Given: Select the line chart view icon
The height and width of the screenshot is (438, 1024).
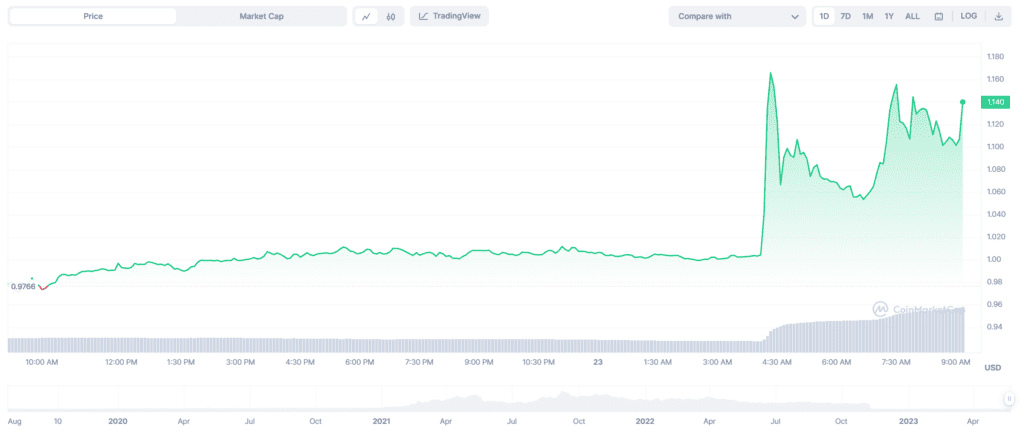Looking at the screenshot, I should point(366,16).
